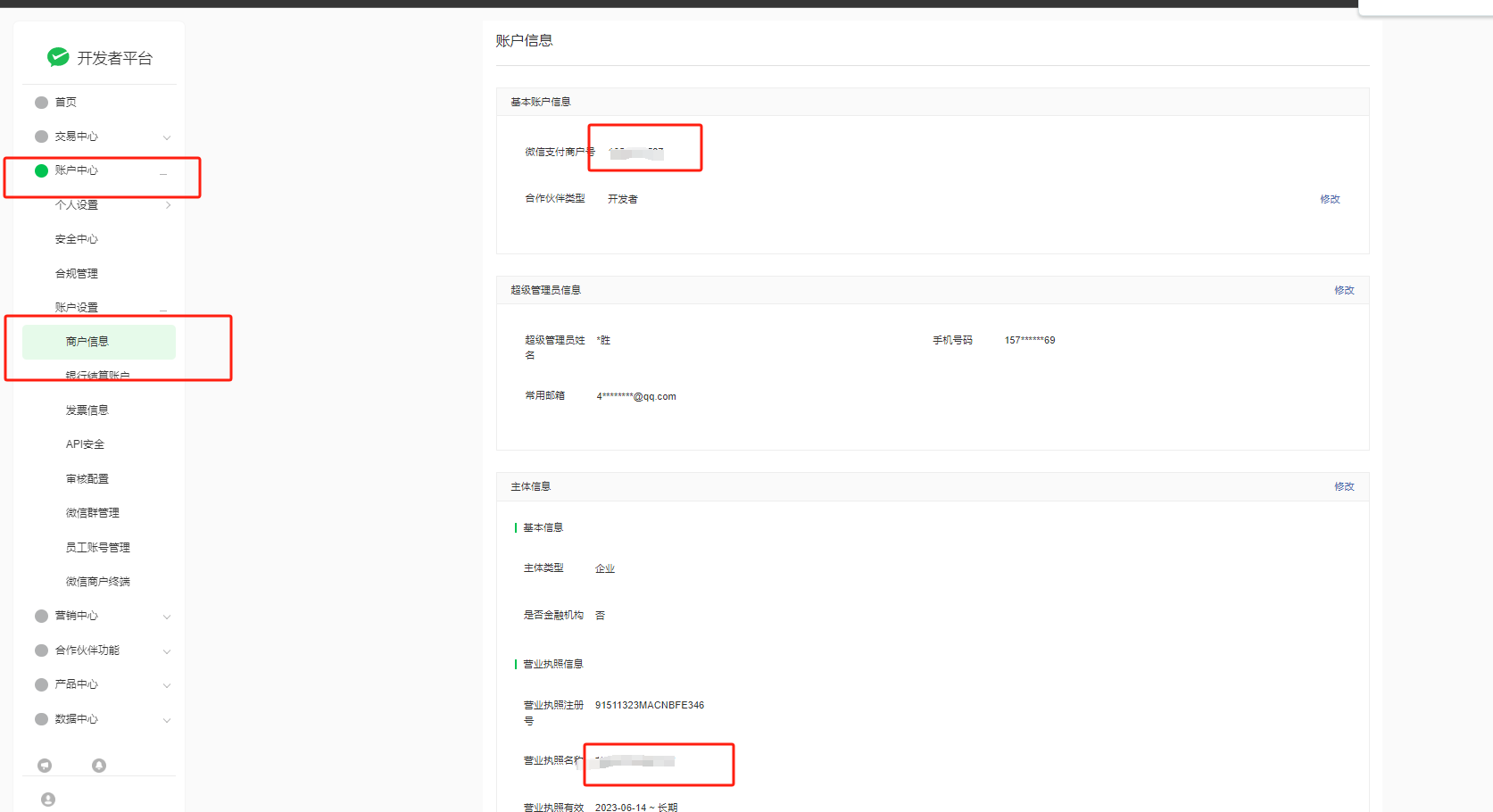1493x812 pixels.
Task: Open 员工账号管理 menu item
Action: 98,548
